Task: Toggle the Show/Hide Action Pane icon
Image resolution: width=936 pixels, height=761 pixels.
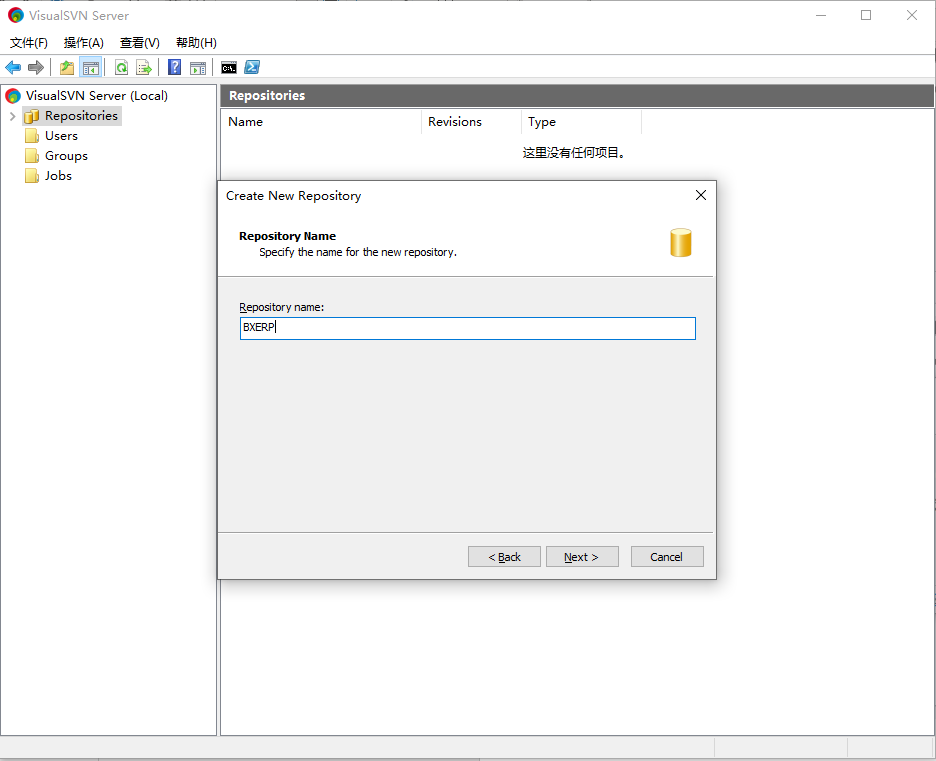Action: (x=198, y=67)
